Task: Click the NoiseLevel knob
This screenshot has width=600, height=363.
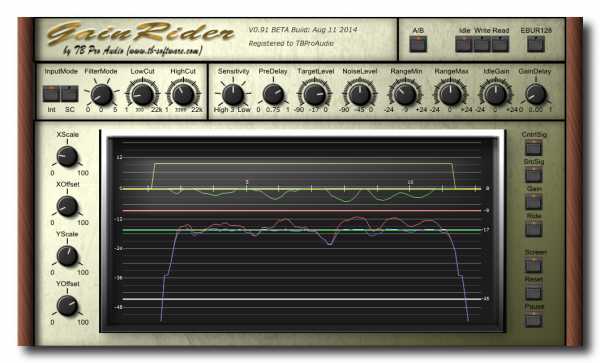Action: (x=360, y=94)
